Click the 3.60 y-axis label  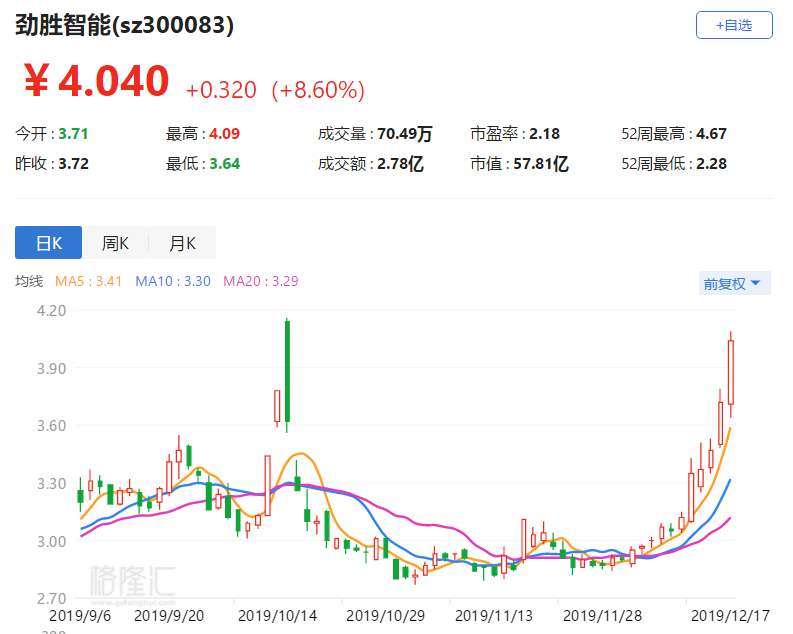point(52,426)
